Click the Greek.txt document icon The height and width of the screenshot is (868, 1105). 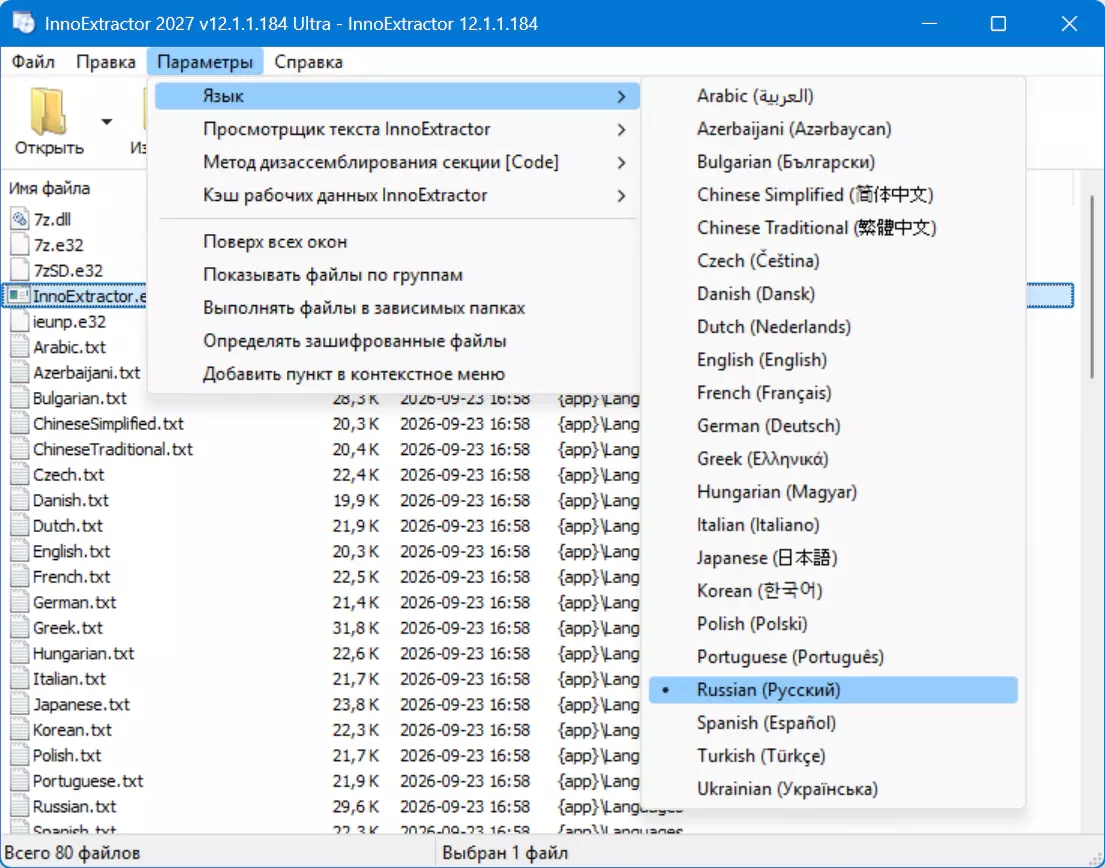[x=20, y=628]
